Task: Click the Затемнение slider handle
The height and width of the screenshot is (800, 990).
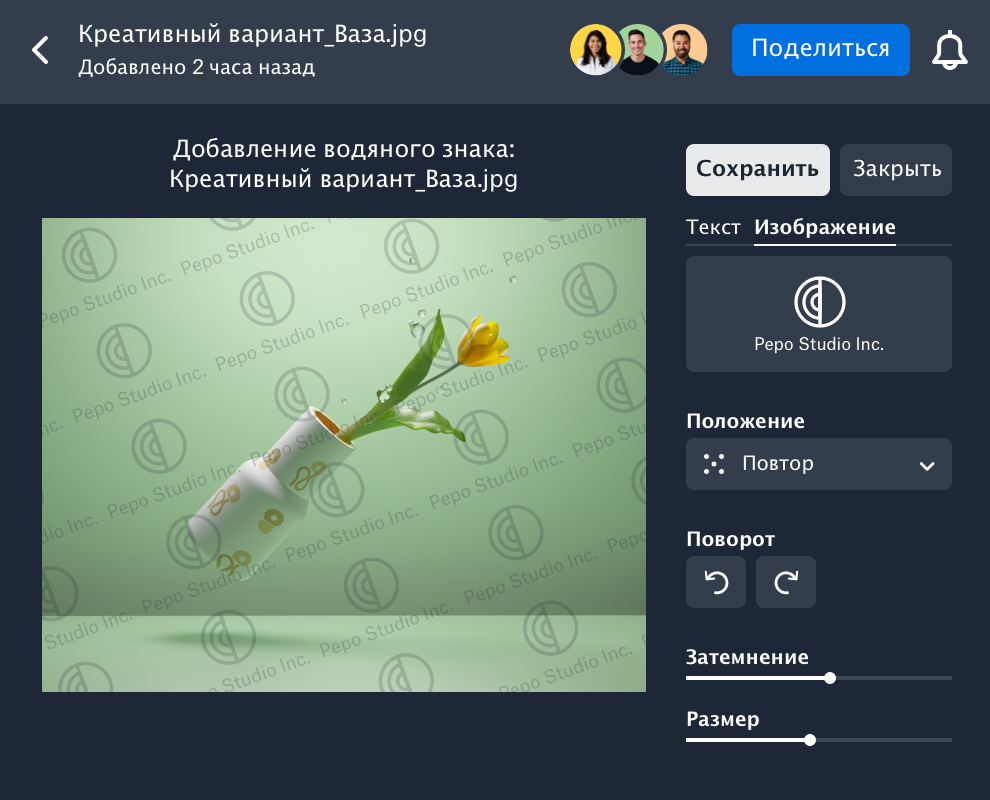Action: click(830, 678)
